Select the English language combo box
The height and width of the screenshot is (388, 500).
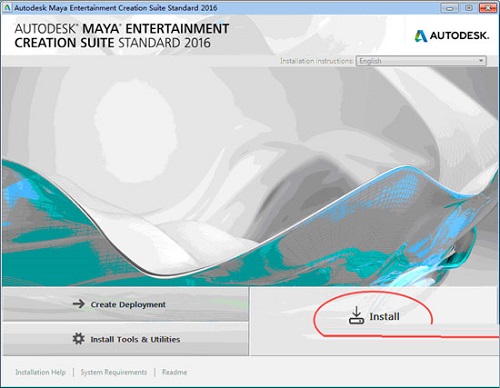point(421,61)
